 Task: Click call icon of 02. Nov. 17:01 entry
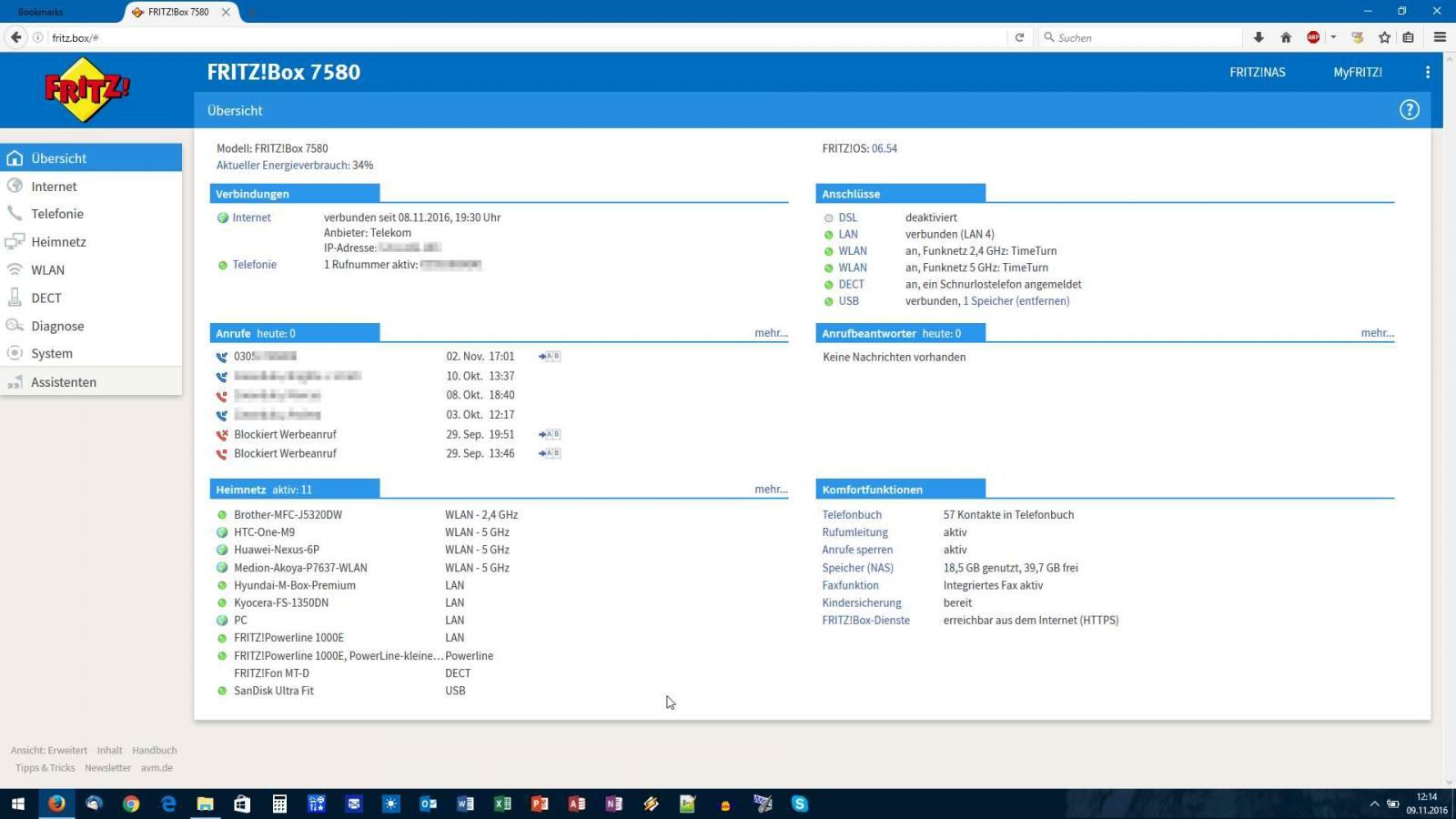222,357
